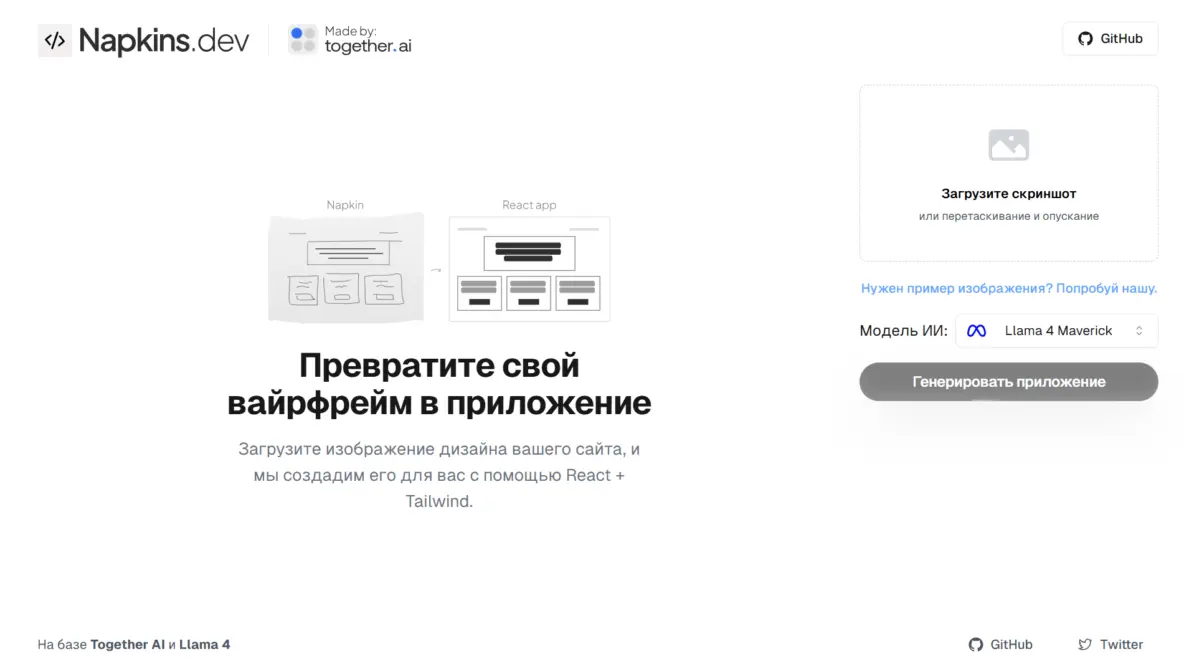Click the Napkins.dev code-bracket logo icon
This screenshot has width=1184, height=672.
pos(55,41)
